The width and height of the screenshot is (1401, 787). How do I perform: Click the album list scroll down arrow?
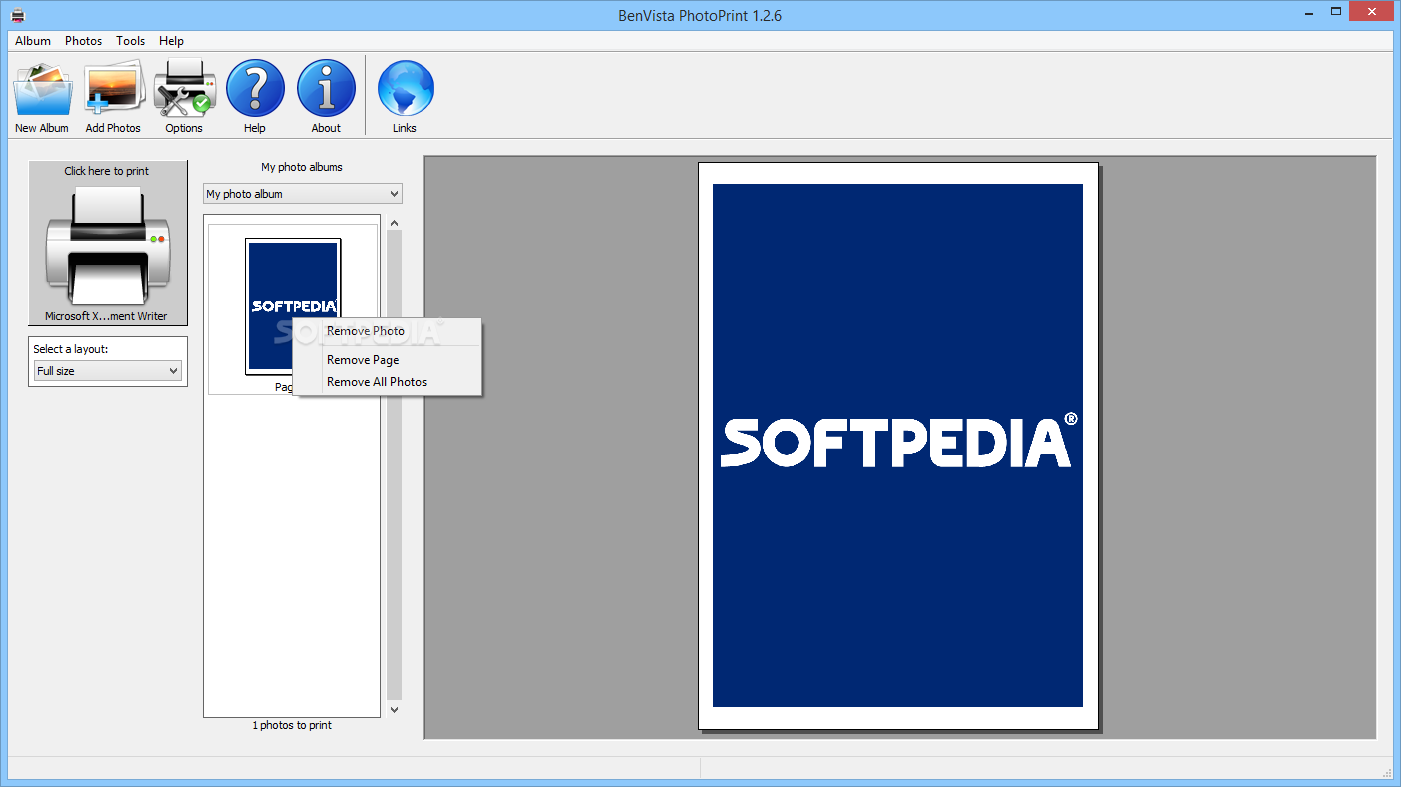(x=394, y=709)
